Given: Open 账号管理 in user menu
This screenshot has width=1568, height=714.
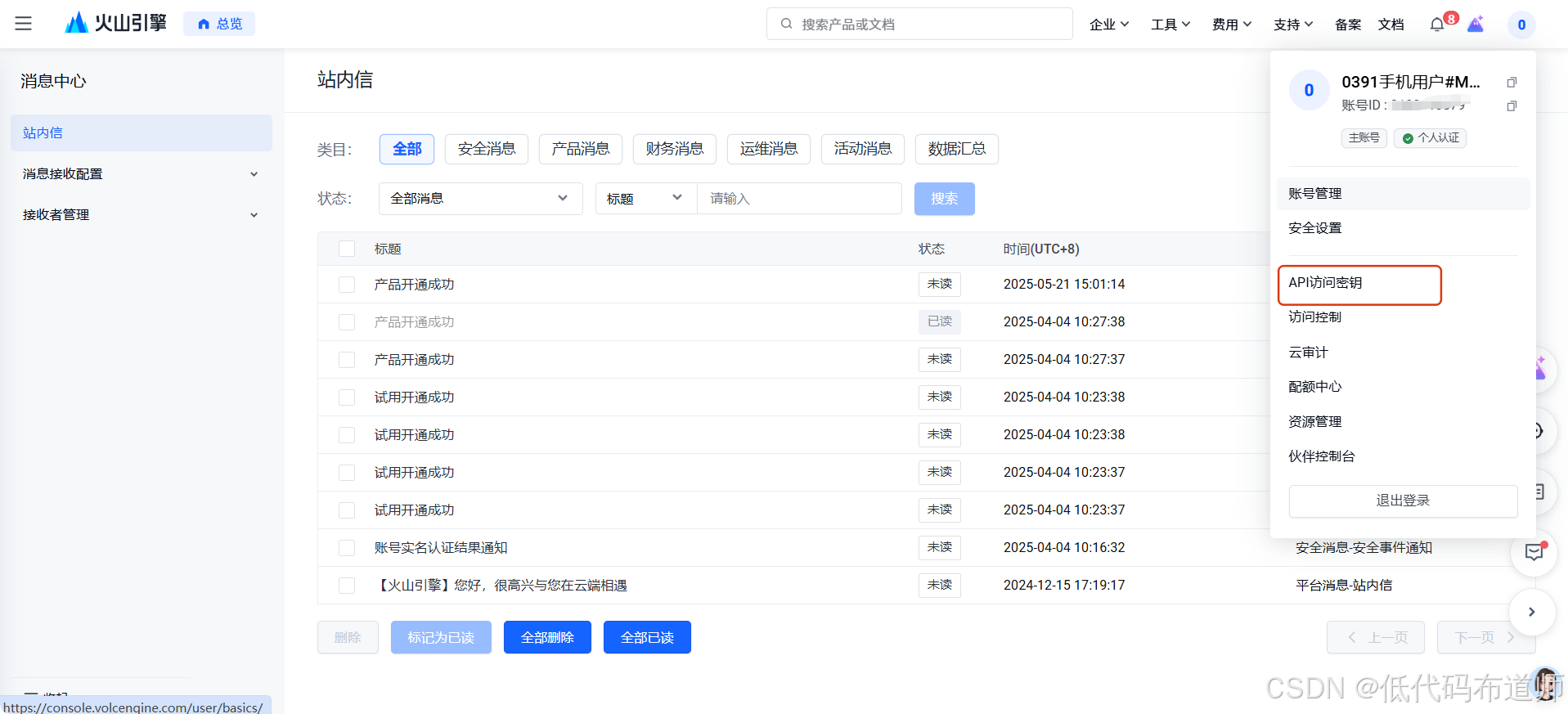Looking at the screenshot, I should 1403,194.
